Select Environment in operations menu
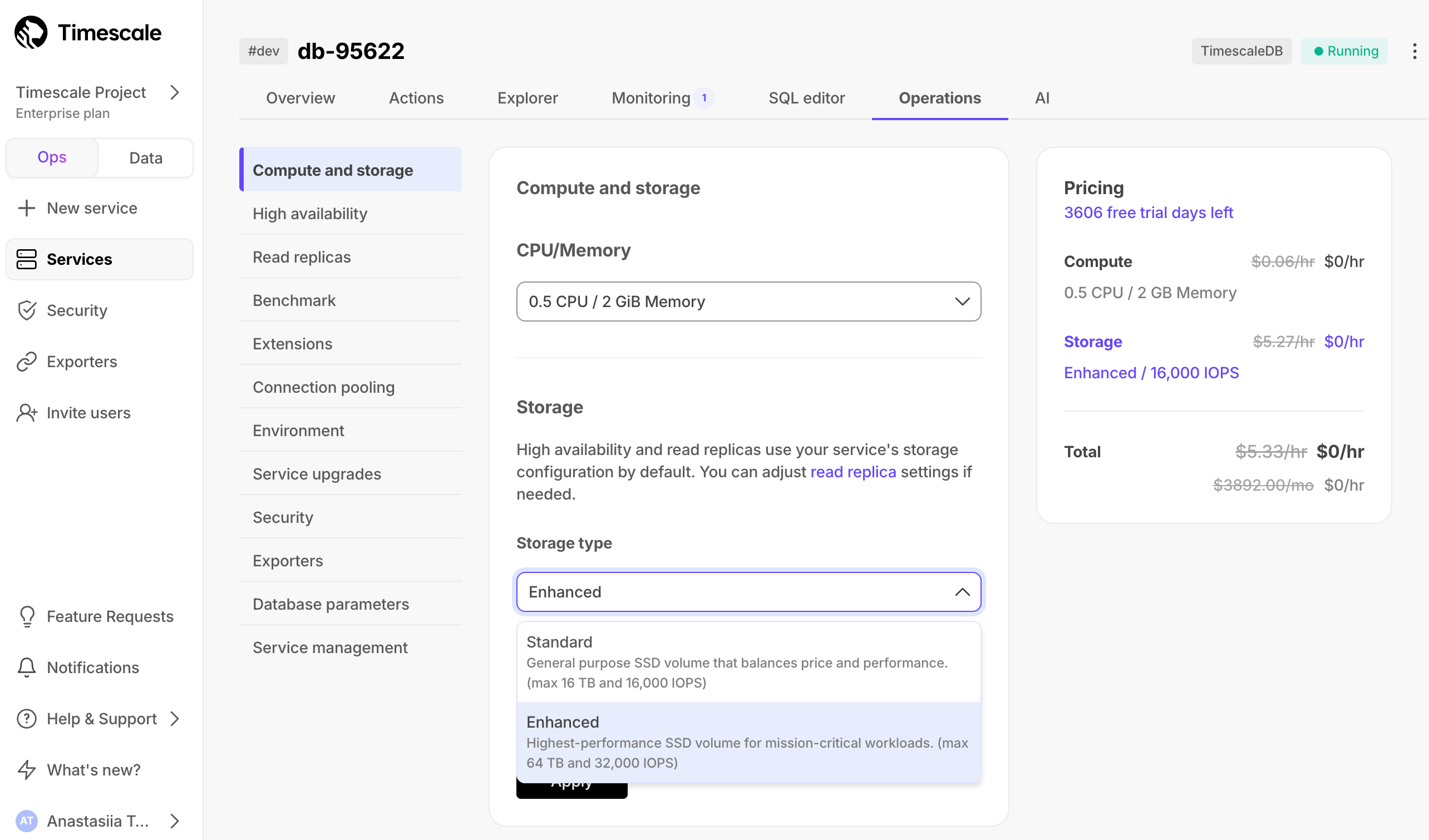Screen dimensions: 1429x840 [351, 430]
